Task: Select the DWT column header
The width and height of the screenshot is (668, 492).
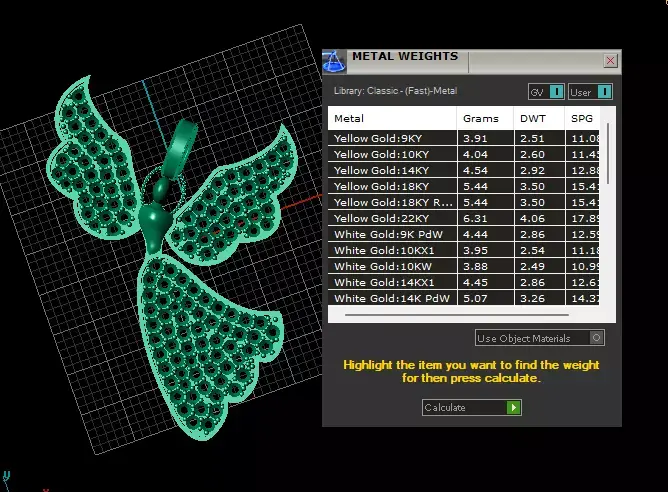Action: coord(539,118)
